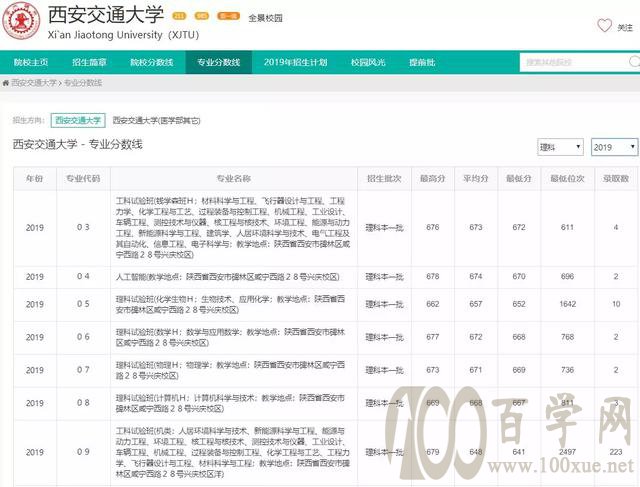Click the 工科试验班(钱学森班H) major description
The width and height of the screenshot is (640, 487).
tap(233, 228)
